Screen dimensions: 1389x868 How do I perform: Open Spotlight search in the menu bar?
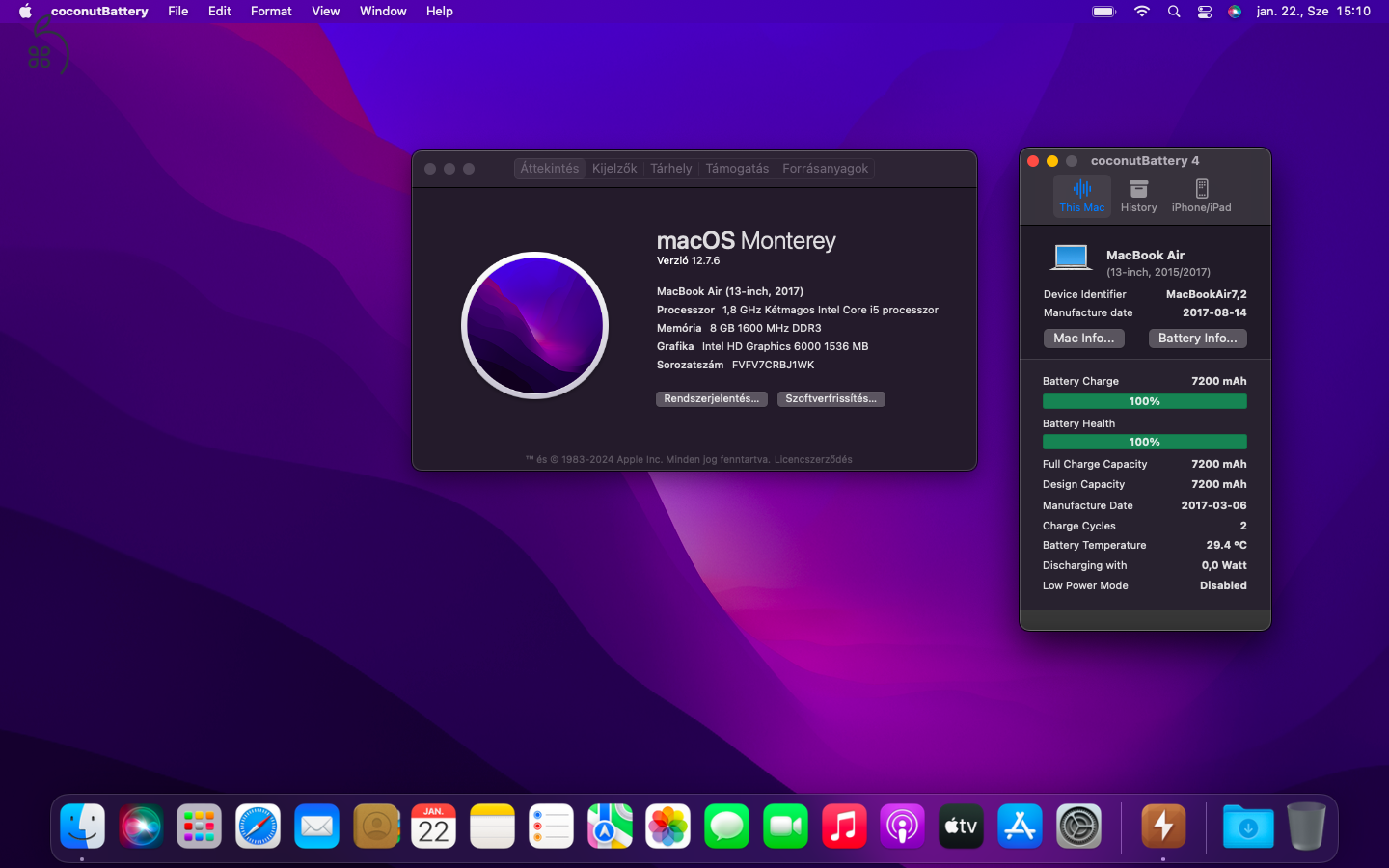point(1174,12)
